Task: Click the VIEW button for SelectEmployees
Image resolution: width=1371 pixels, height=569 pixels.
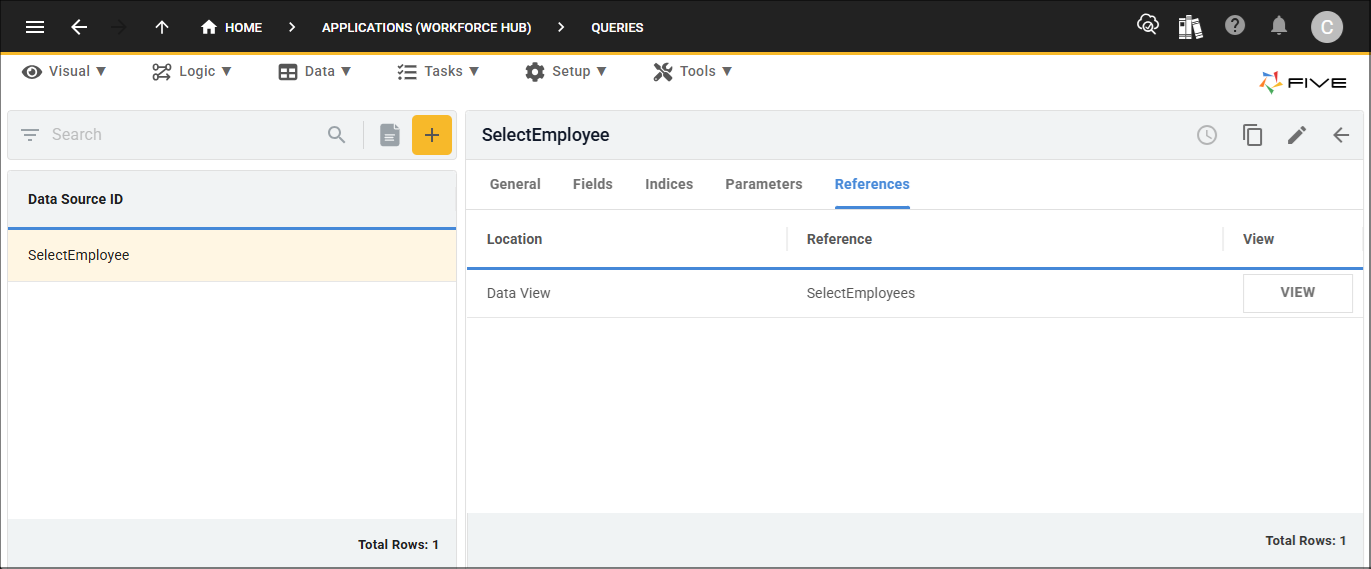Action: pyautogui.click(x=1298, y=293)
